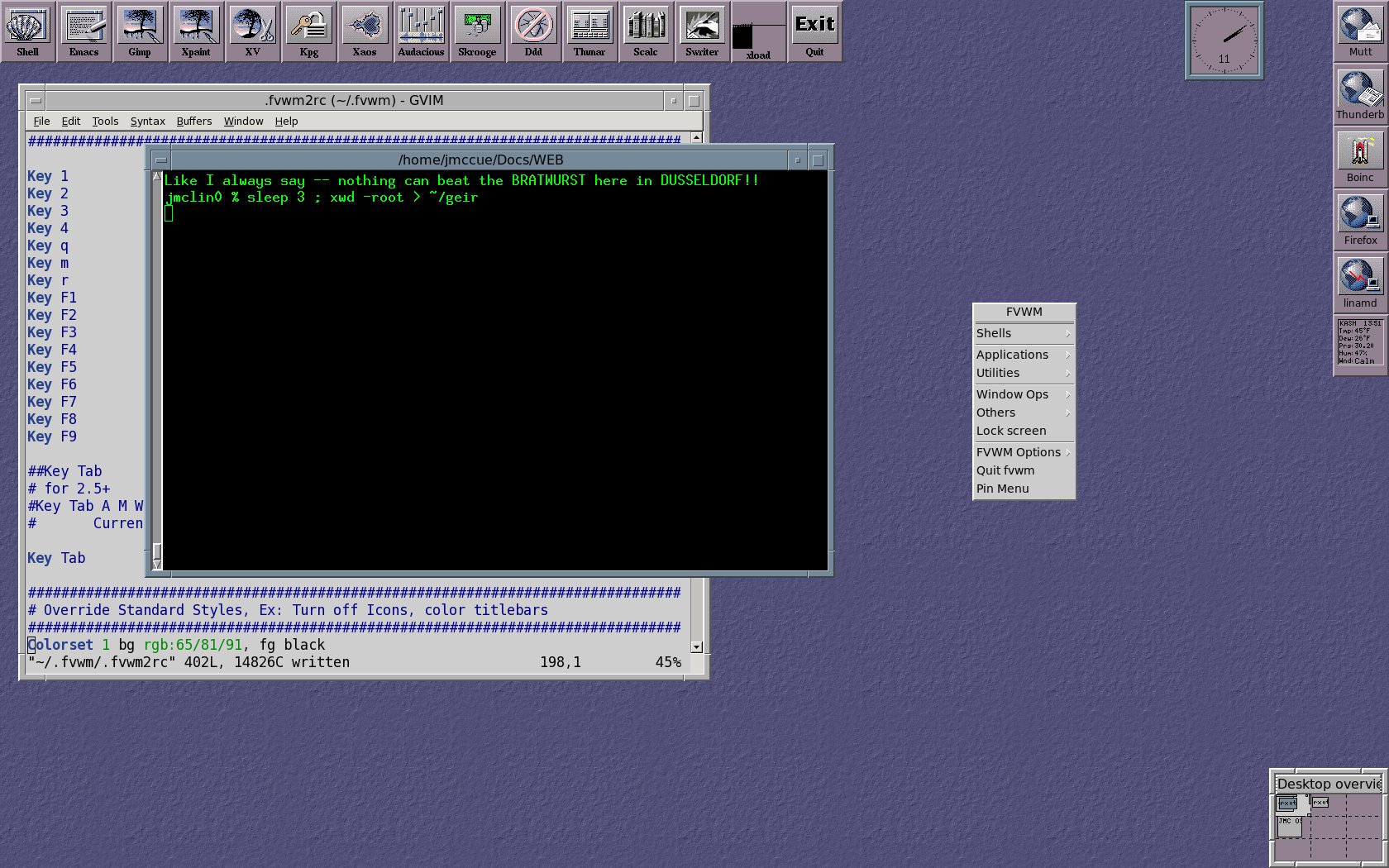The image size is (1389, 868).
Task: Open Thunar file manager icon
Action: (x=590, y=31)
